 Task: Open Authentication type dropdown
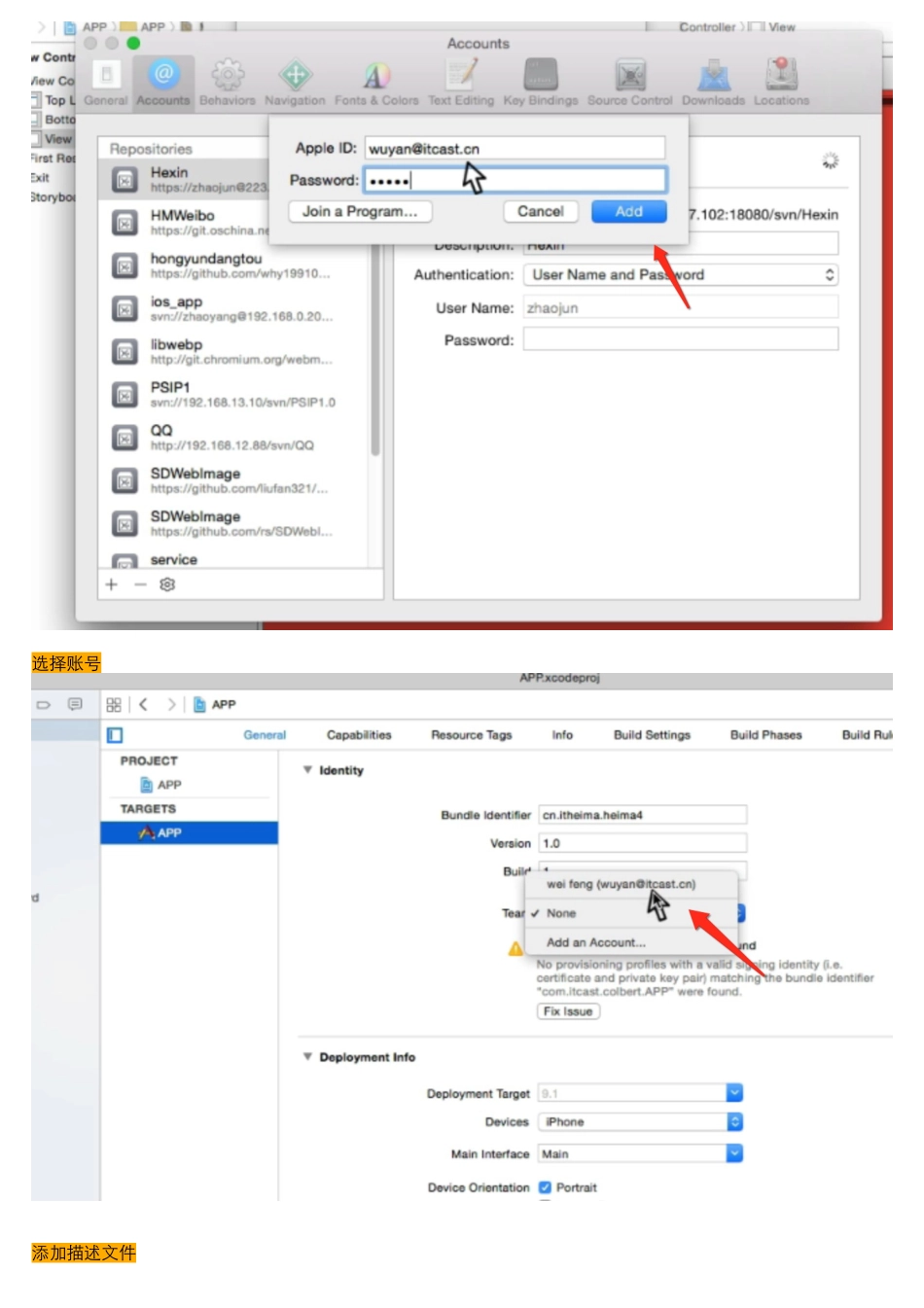pyautogui.click(x=680, y=275)
